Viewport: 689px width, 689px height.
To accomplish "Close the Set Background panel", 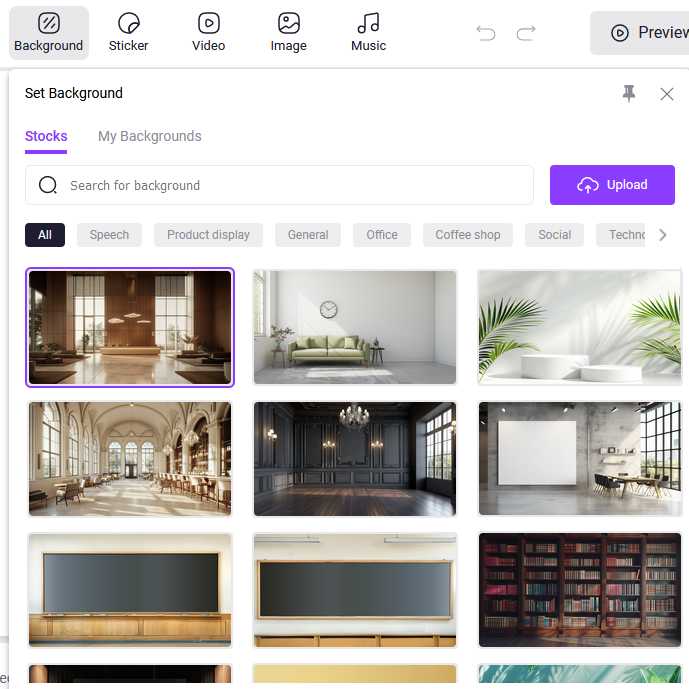I will pos(667,94).
